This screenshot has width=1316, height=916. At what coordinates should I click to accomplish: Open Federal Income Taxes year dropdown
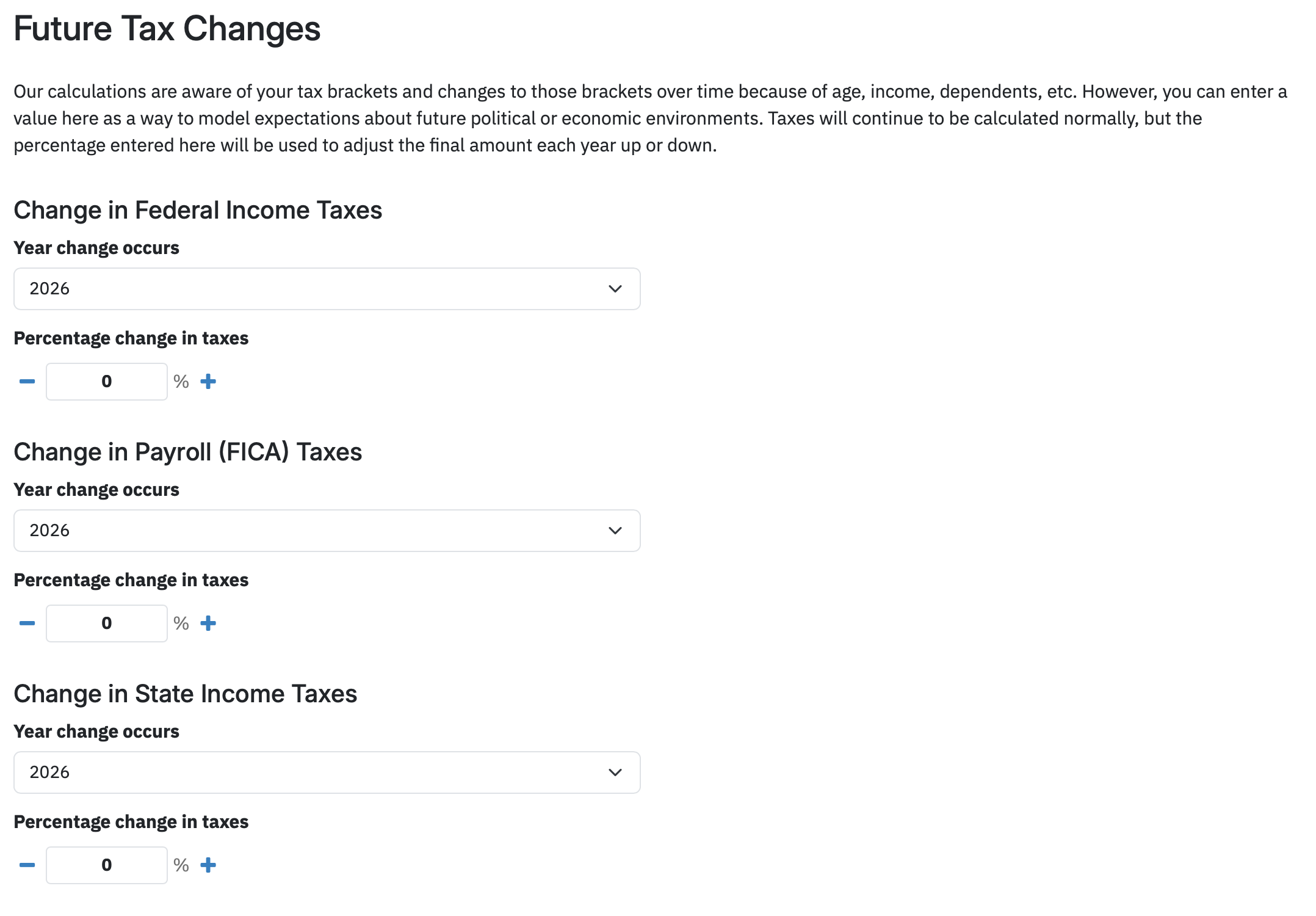click(x=327, y=289)
